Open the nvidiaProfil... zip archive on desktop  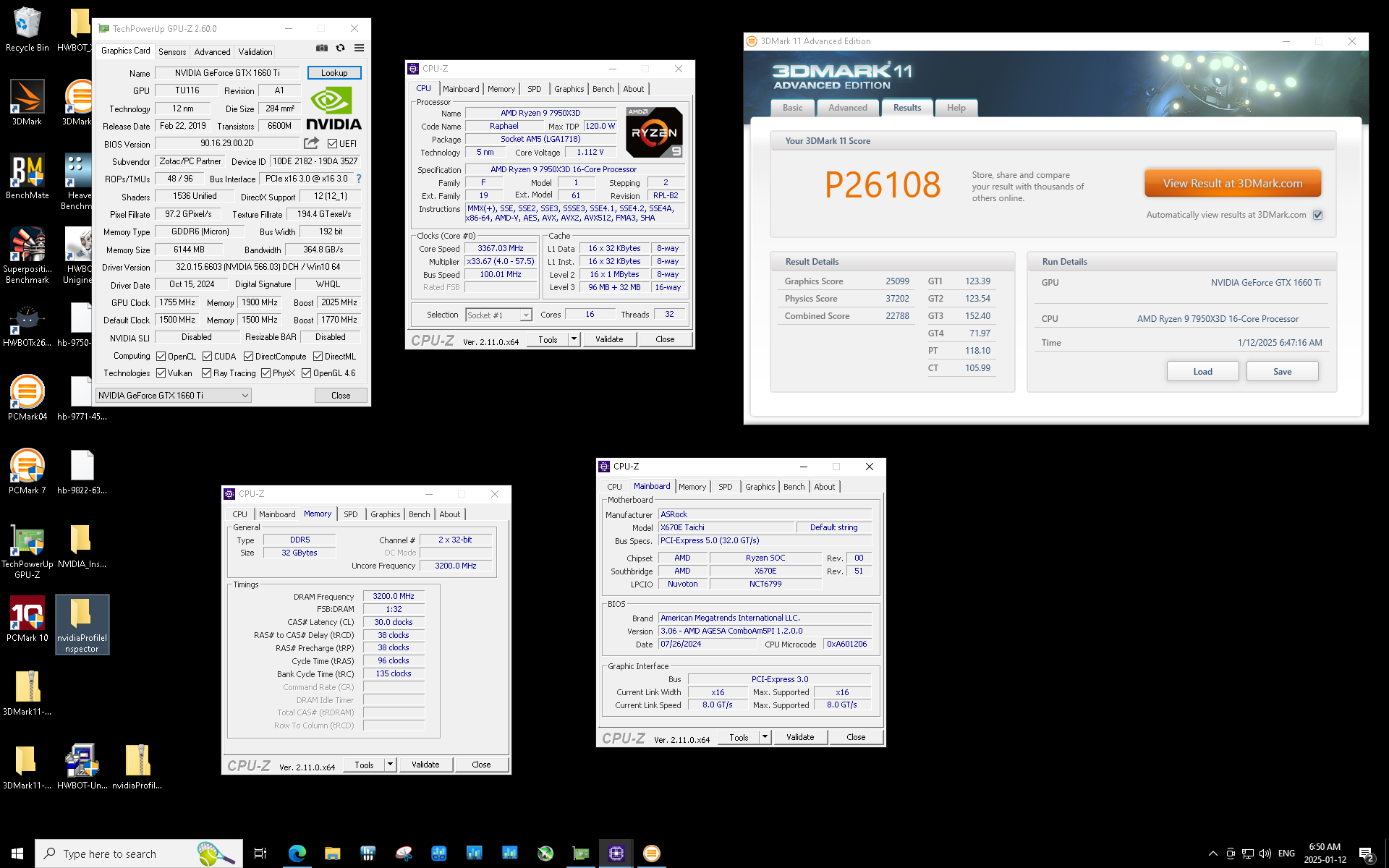point(137,767)
